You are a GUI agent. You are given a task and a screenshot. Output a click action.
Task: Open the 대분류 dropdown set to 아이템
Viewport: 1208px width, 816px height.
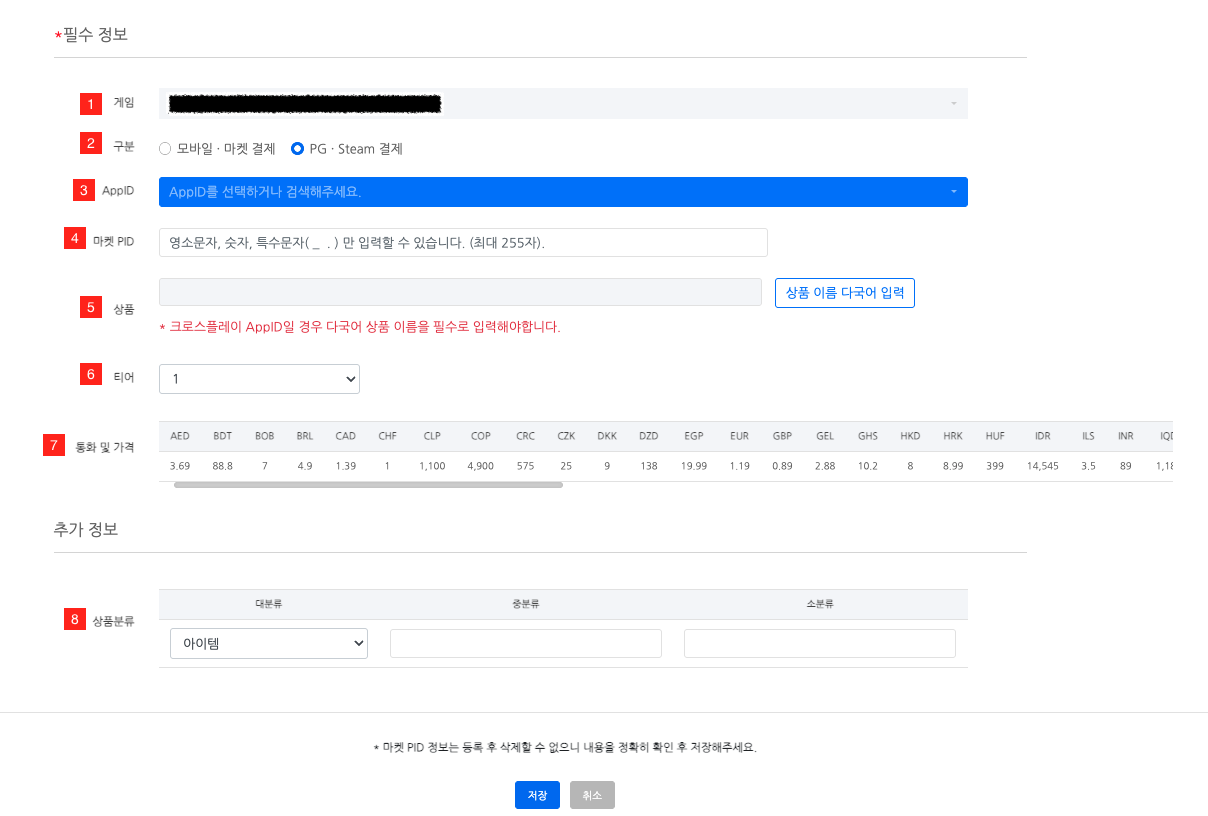(269, 644)
